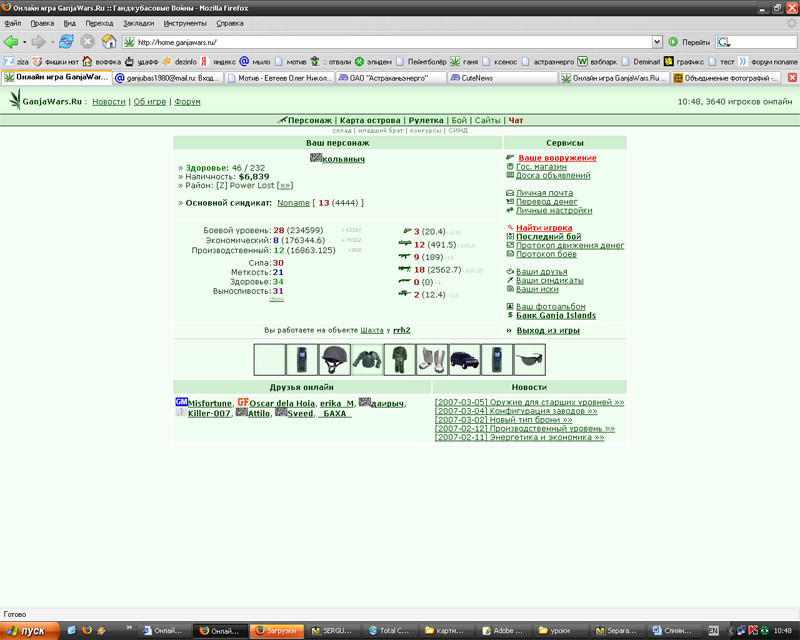The width and height of the screenshot is (800, 640).
Task: Open the Пейнтболер bookmark
Action: (x=421, y=62)
